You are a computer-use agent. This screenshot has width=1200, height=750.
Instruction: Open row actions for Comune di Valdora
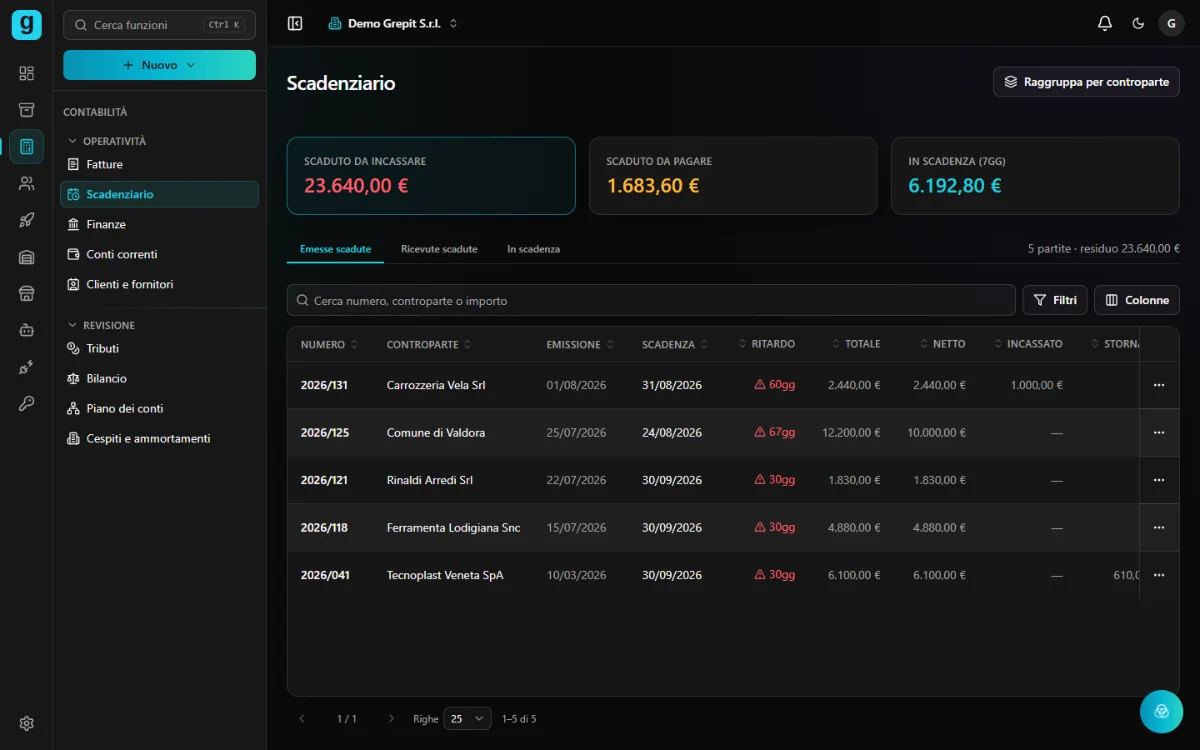(1159, 433)
